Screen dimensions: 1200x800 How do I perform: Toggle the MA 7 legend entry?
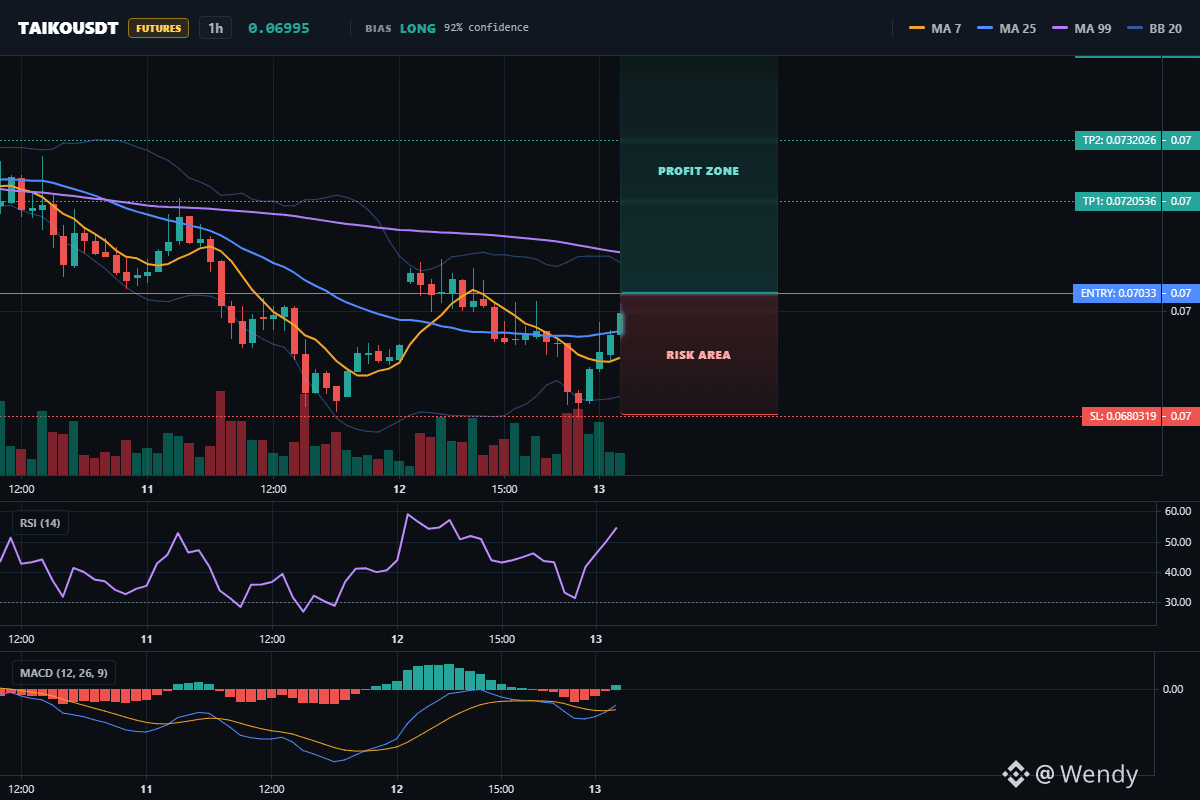[x=935, y=28]
